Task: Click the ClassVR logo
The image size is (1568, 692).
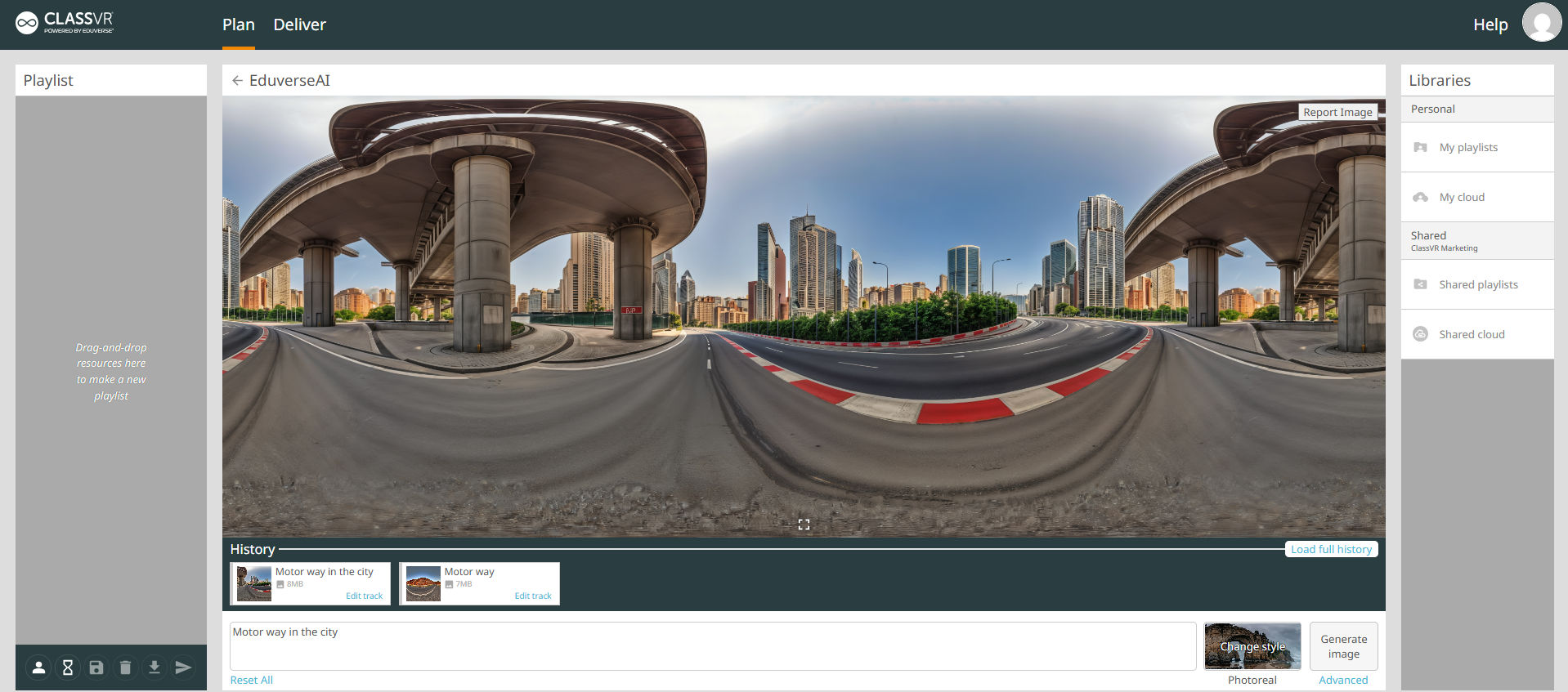Action: point(65,23)
